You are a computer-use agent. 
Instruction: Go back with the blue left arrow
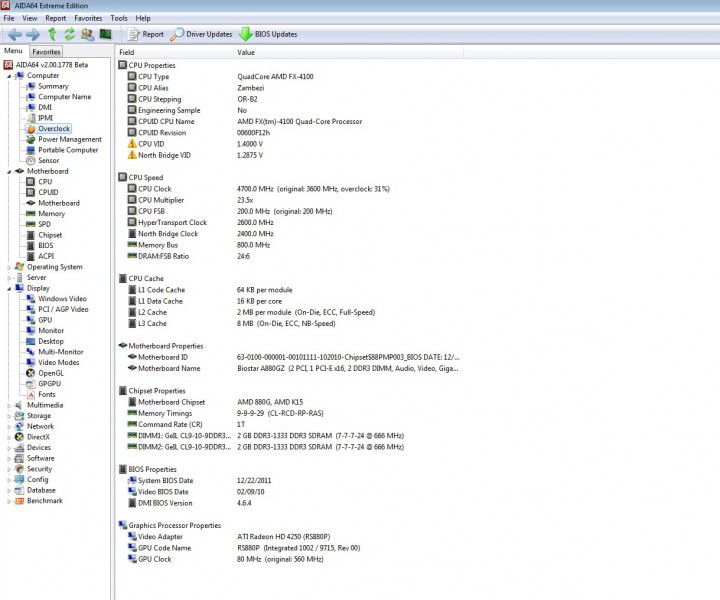coord(15,34)
